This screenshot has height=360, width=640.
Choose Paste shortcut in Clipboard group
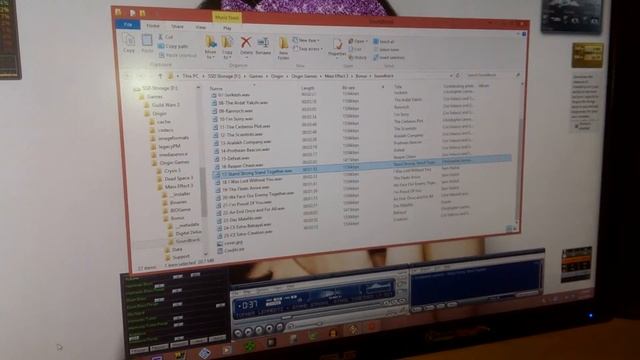pyautogui.click(x=177, y=55)
